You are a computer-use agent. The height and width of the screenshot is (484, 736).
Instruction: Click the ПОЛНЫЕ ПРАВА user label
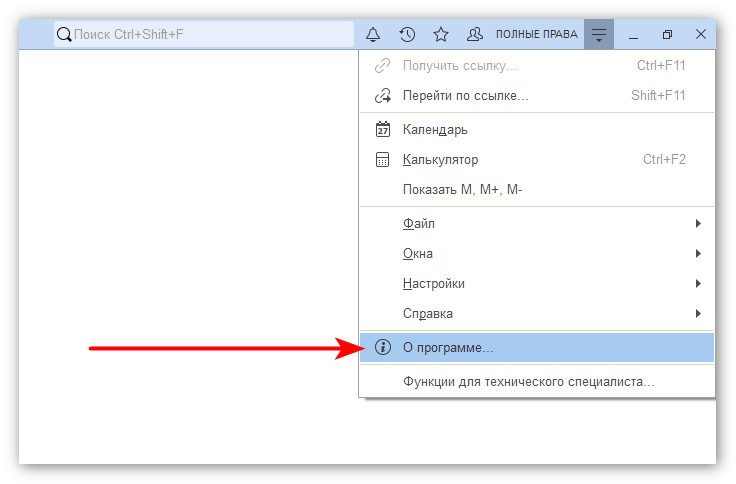[x=536, y=34]
